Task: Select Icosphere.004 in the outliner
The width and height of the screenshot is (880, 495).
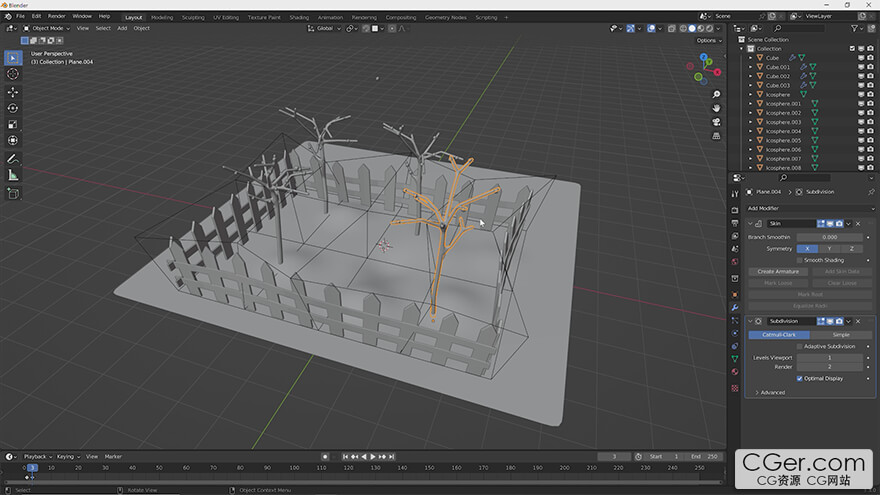Action: tap(783, 131)
